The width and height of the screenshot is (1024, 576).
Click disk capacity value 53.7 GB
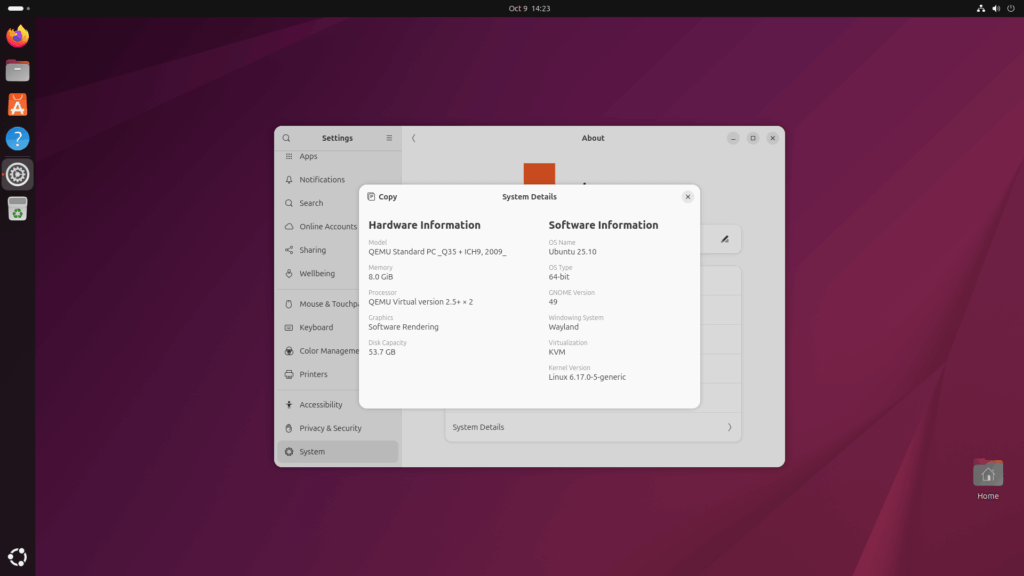click(381, 352)
